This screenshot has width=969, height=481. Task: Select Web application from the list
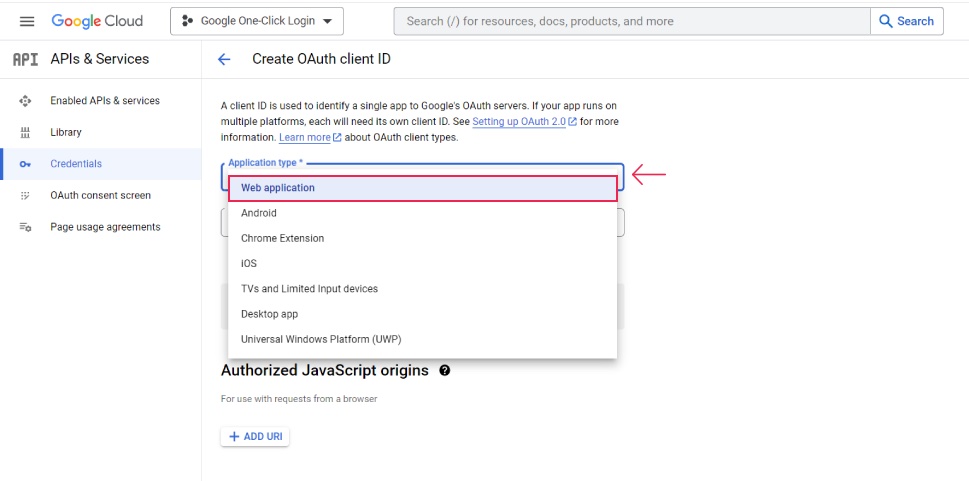point(423,188)
